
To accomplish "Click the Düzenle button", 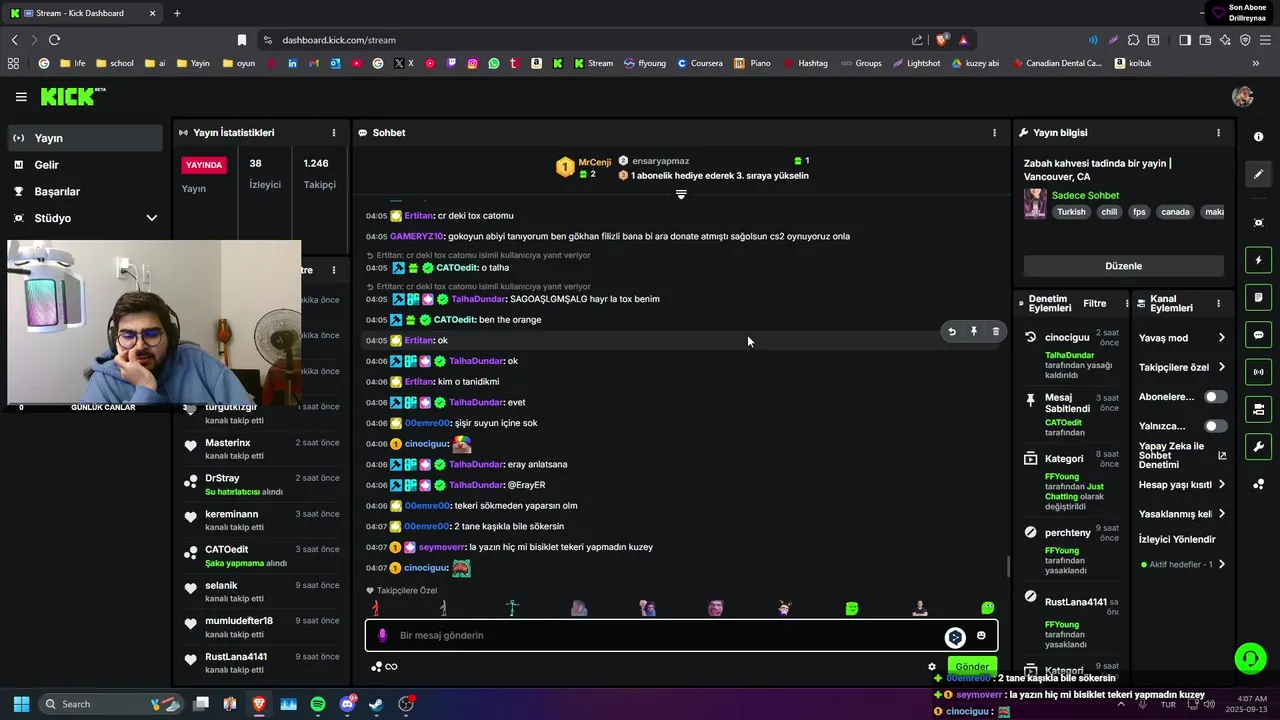I will (1123, 266).
